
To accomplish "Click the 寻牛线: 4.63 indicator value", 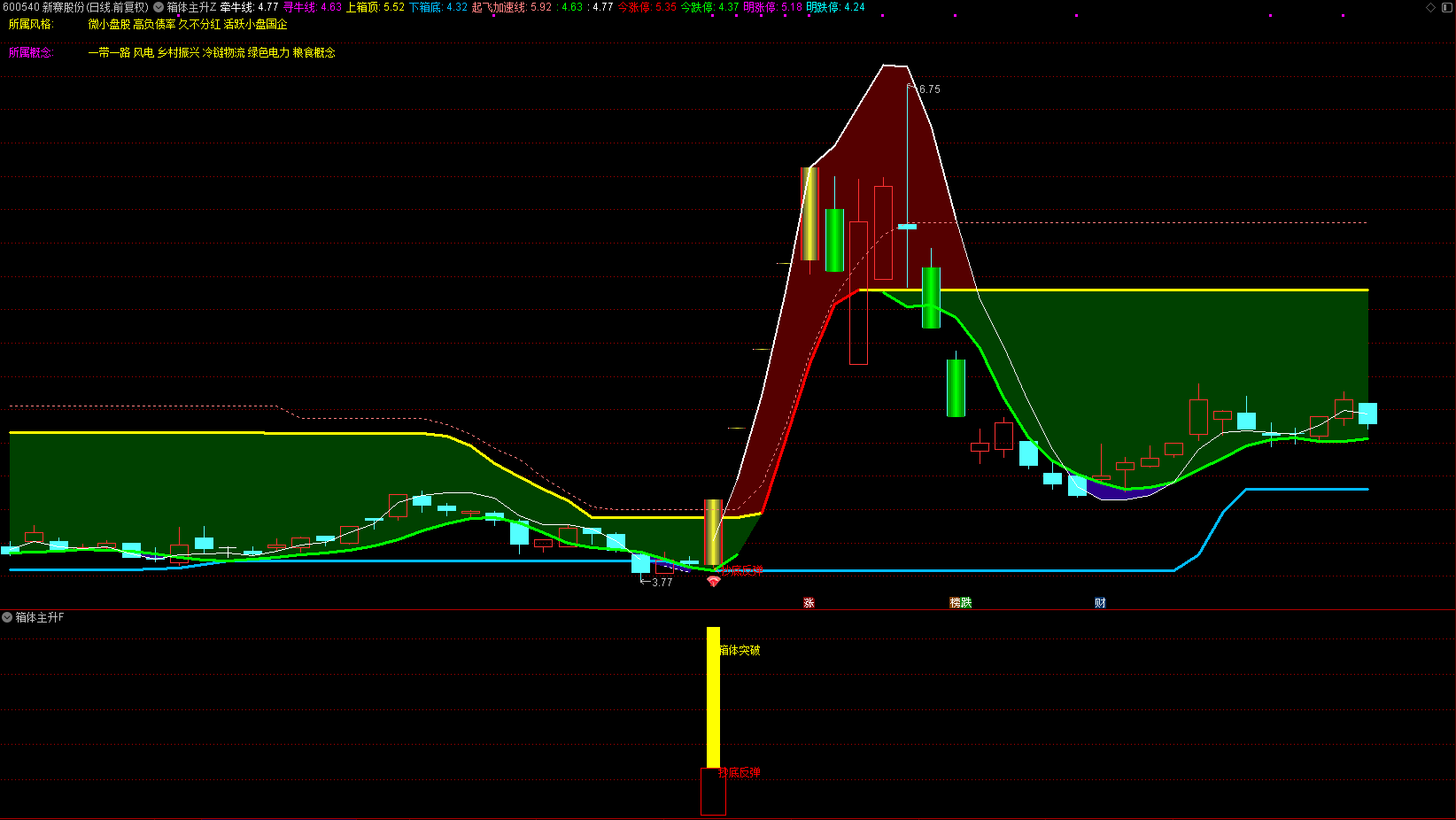I will [x=313, y=7].
